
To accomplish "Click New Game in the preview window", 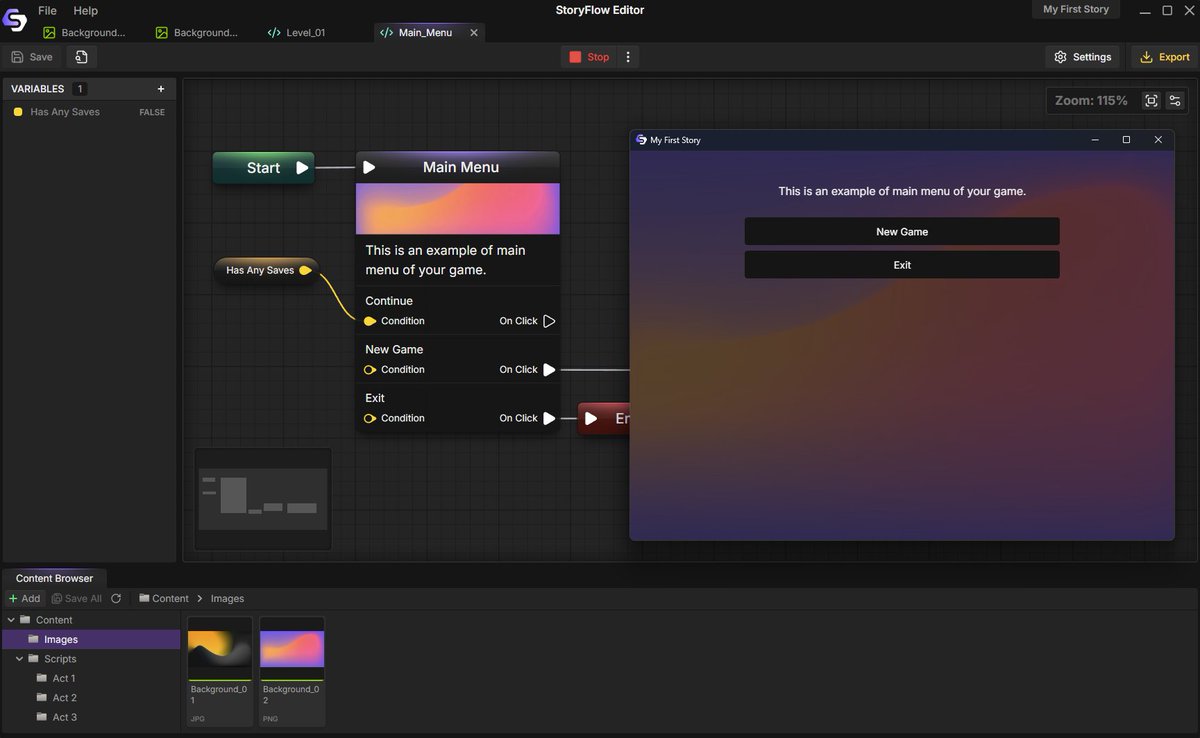I will coord(902,231).
